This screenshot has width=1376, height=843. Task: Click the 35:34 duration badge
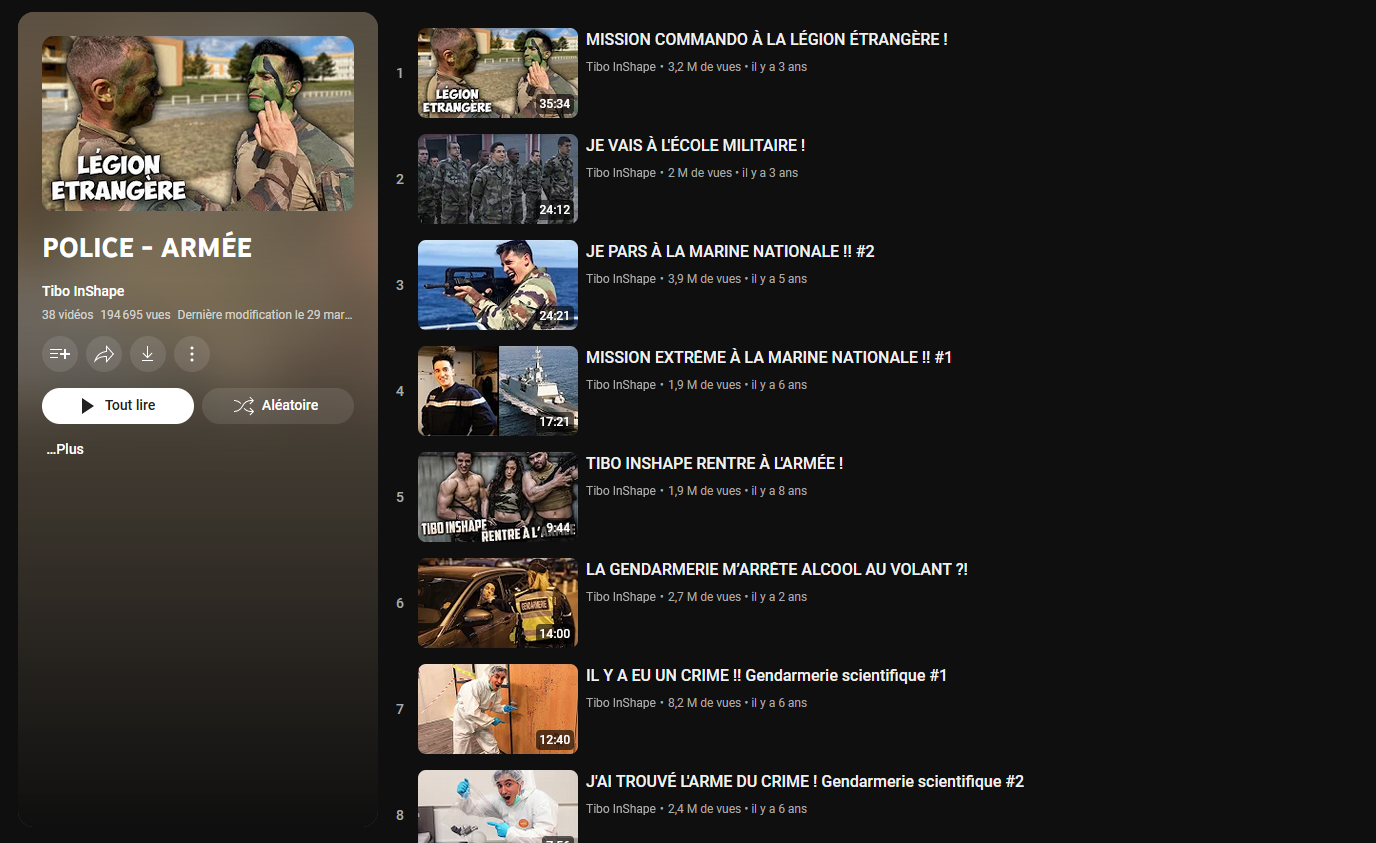click(554, 104)
